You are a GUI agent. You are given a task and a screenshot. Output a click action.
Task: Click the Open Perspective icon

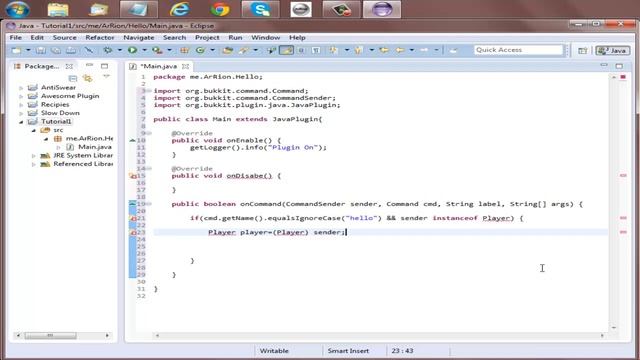(582, 50)
